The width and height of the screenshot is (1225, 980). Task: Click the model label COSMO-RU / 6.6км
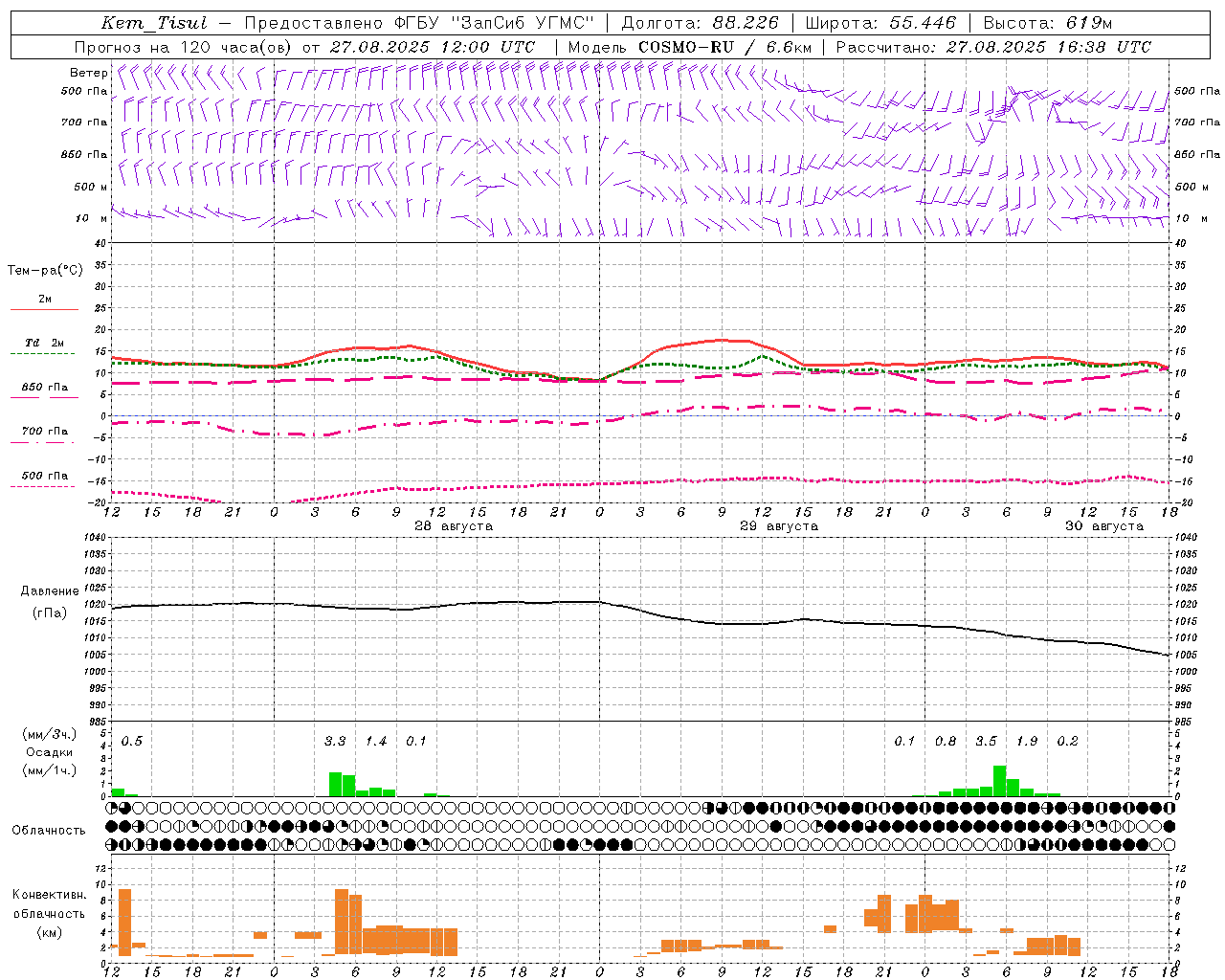point(725,47)
